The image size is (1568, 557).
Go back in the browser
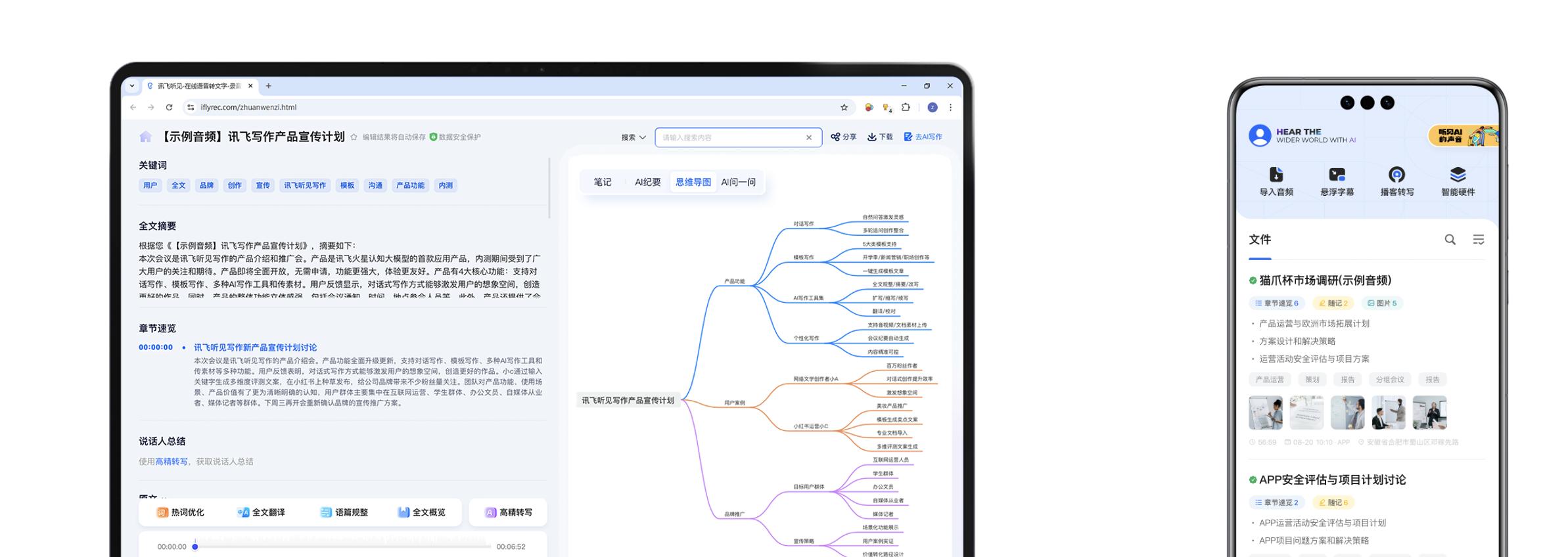pyautogui.click(x=133, y=107)
